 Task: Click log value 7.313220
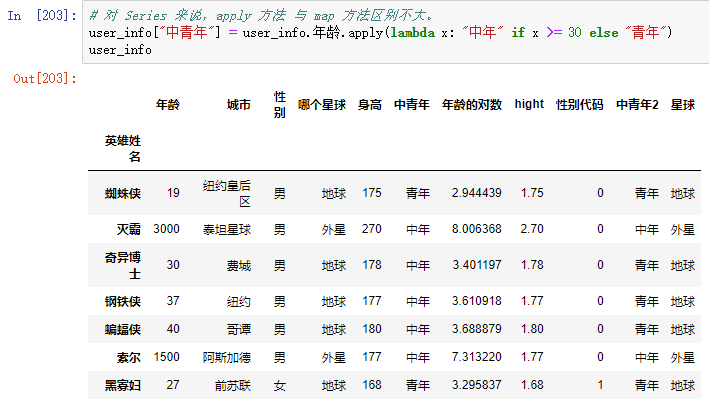(477, 357)
